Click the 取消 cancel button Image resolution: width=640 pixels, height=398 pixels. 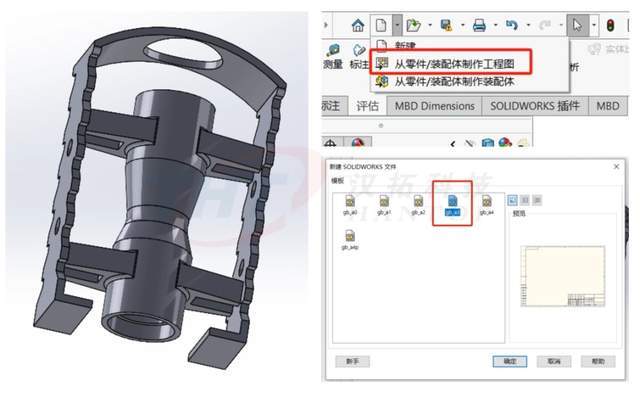coord(554,361)
